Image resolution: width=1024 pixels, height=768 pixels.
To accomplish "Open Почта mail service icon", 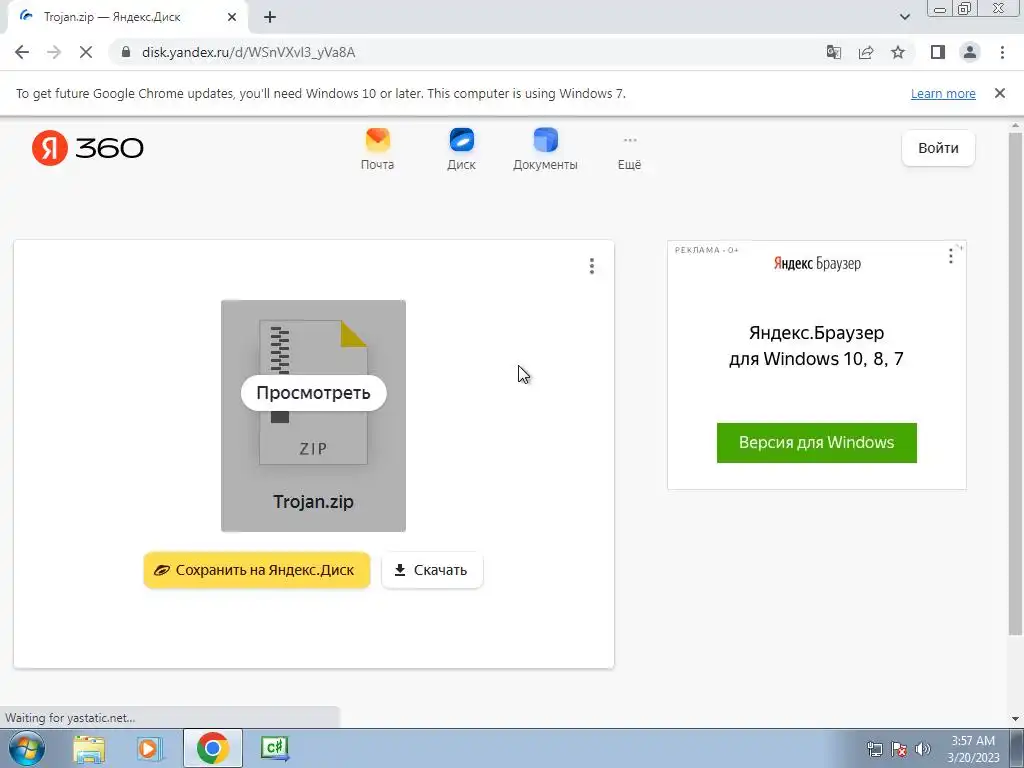I will (377, 150).
